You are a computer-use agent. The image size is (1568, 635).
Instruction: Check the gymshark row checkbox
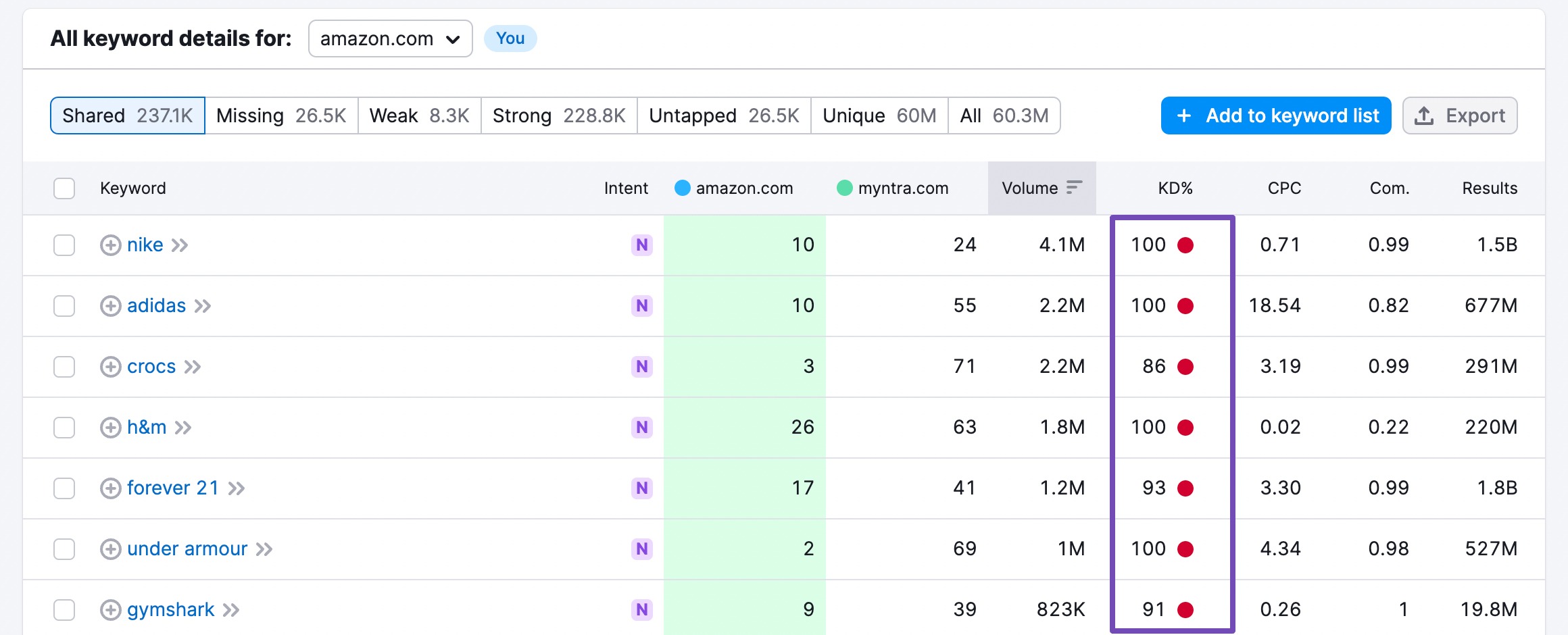coord(64,610)
